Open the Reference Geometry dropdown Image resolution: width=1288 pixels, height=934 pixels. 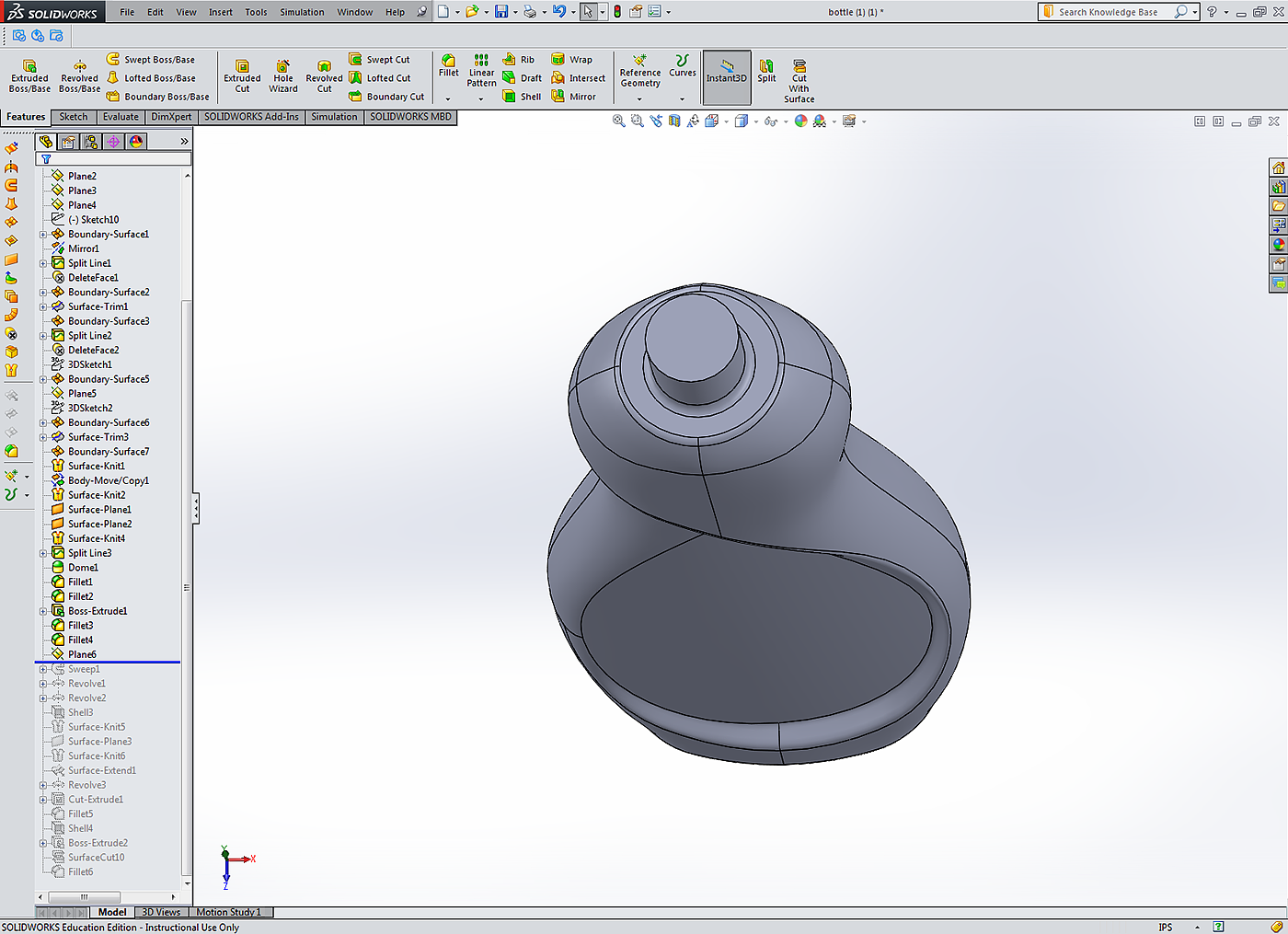[639, 98]
